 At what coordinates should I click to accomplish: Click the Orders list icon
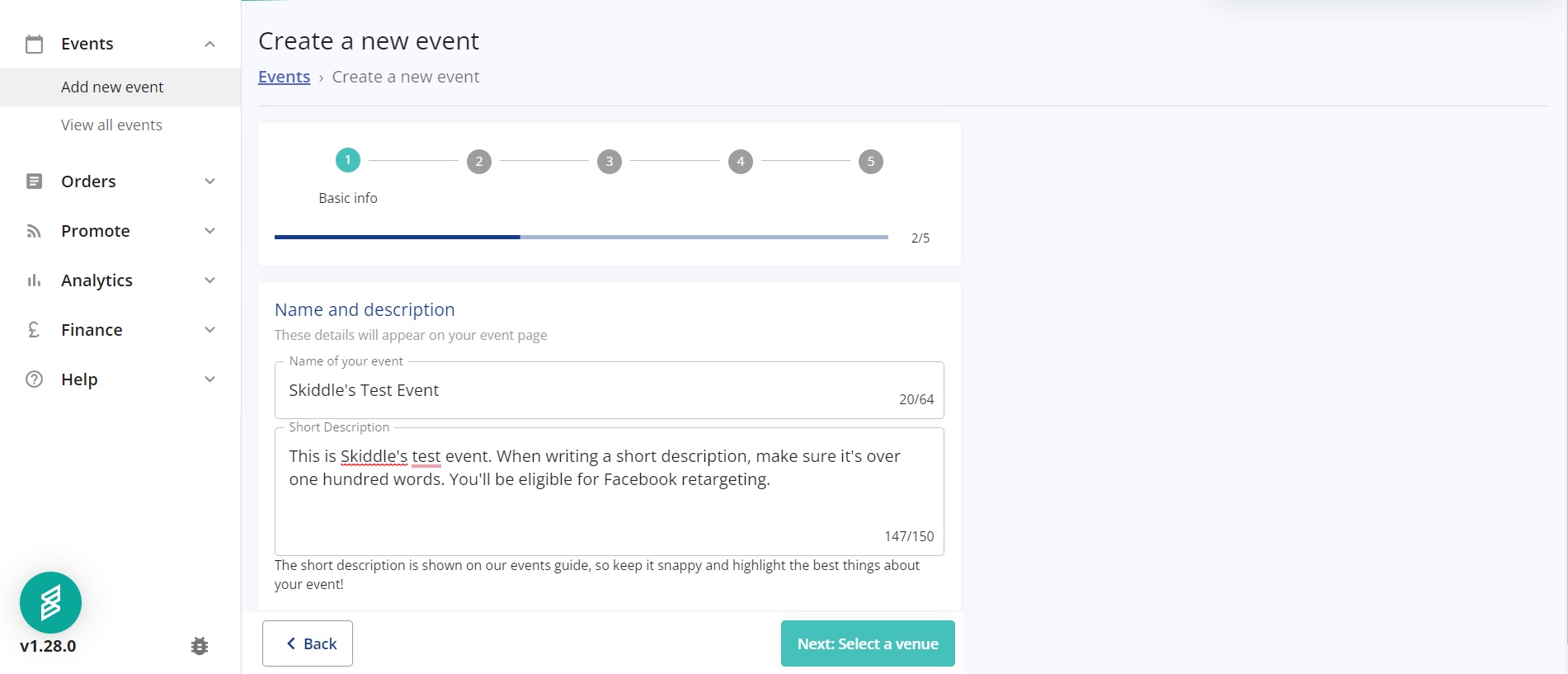pyautogui.click(x=34, y=181)
